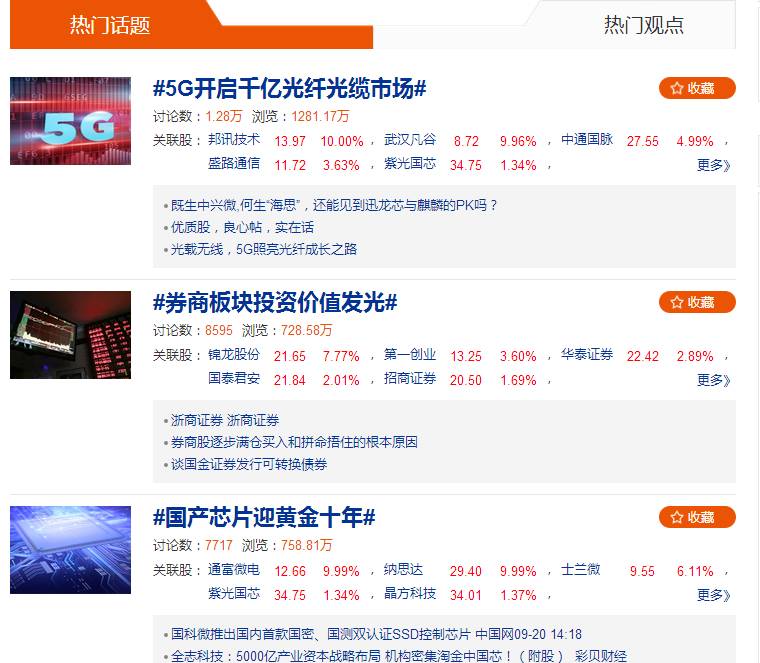Switch to the 热门观点 tab
760x663 pixels.
643,25
